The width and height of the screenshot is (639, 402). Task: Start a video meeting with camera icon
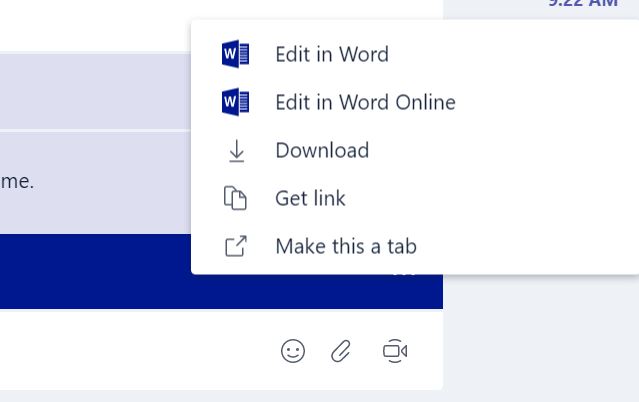[395, 351]
